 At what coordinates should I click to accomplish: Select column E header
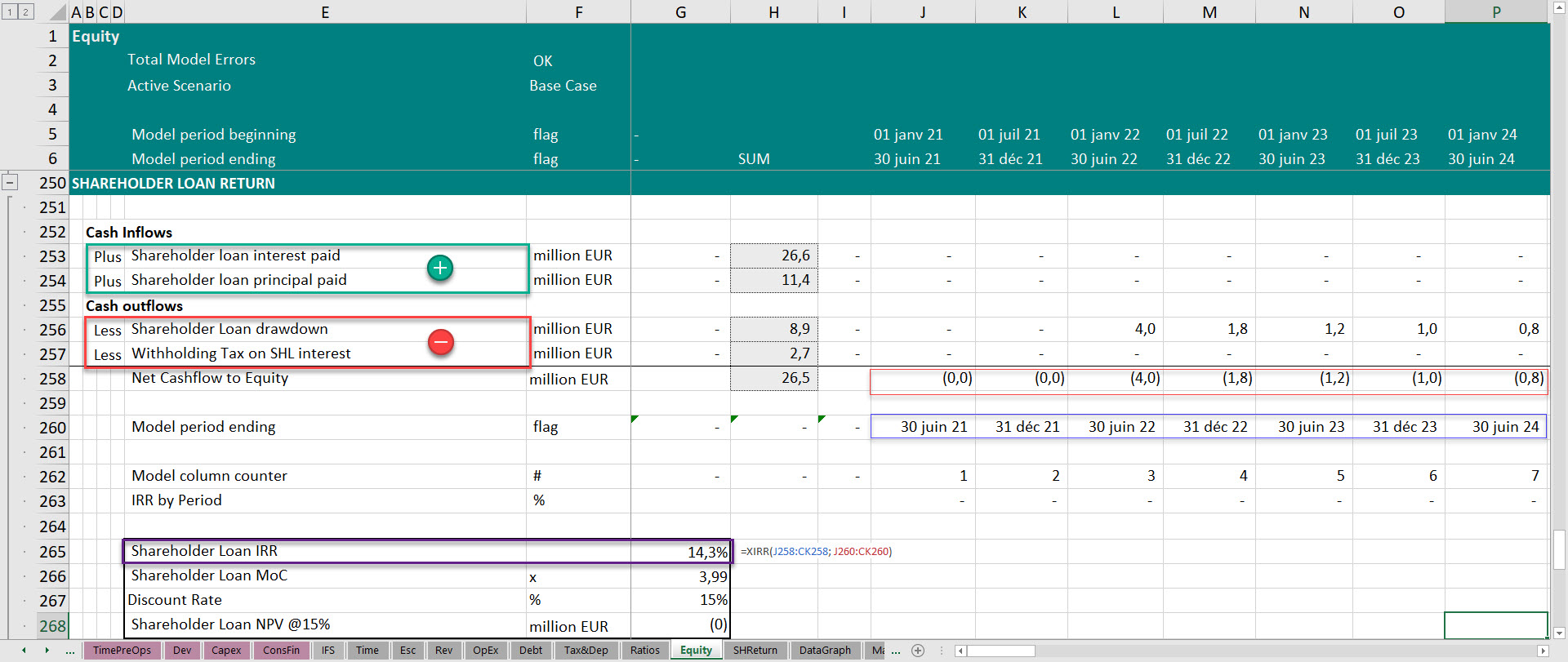point(325,12)
